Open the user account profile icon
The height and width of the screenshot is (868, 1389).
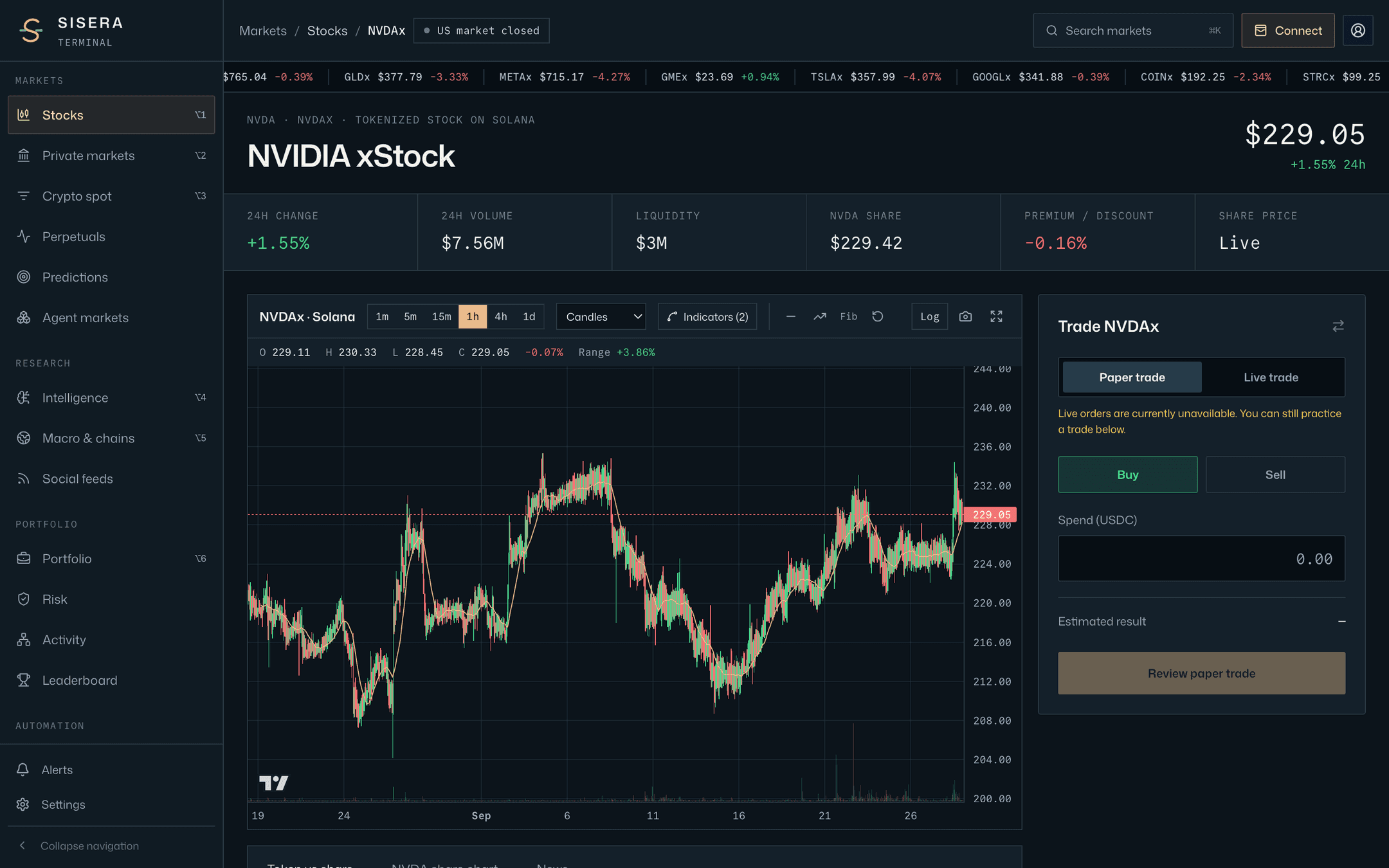[x=1357, y=30]
